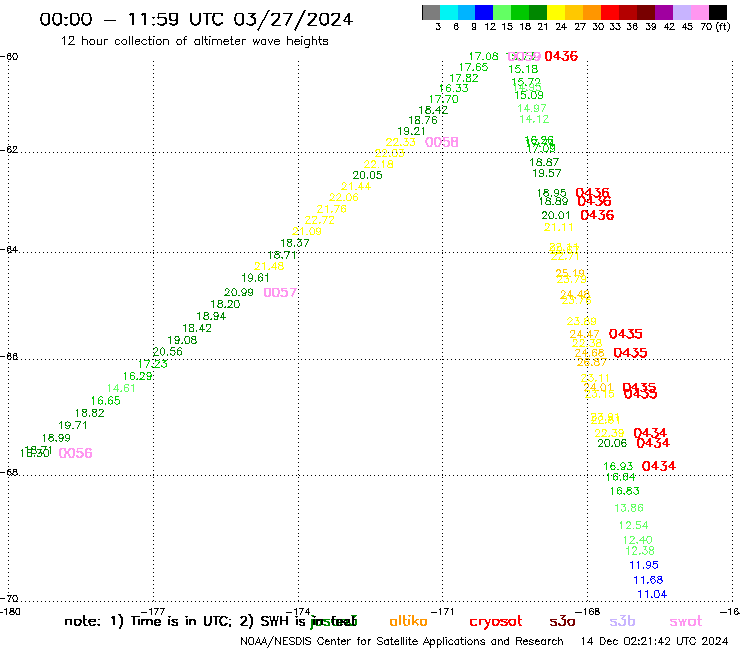
Task: Click the wave height value 16.63
Action: (625, 491)
